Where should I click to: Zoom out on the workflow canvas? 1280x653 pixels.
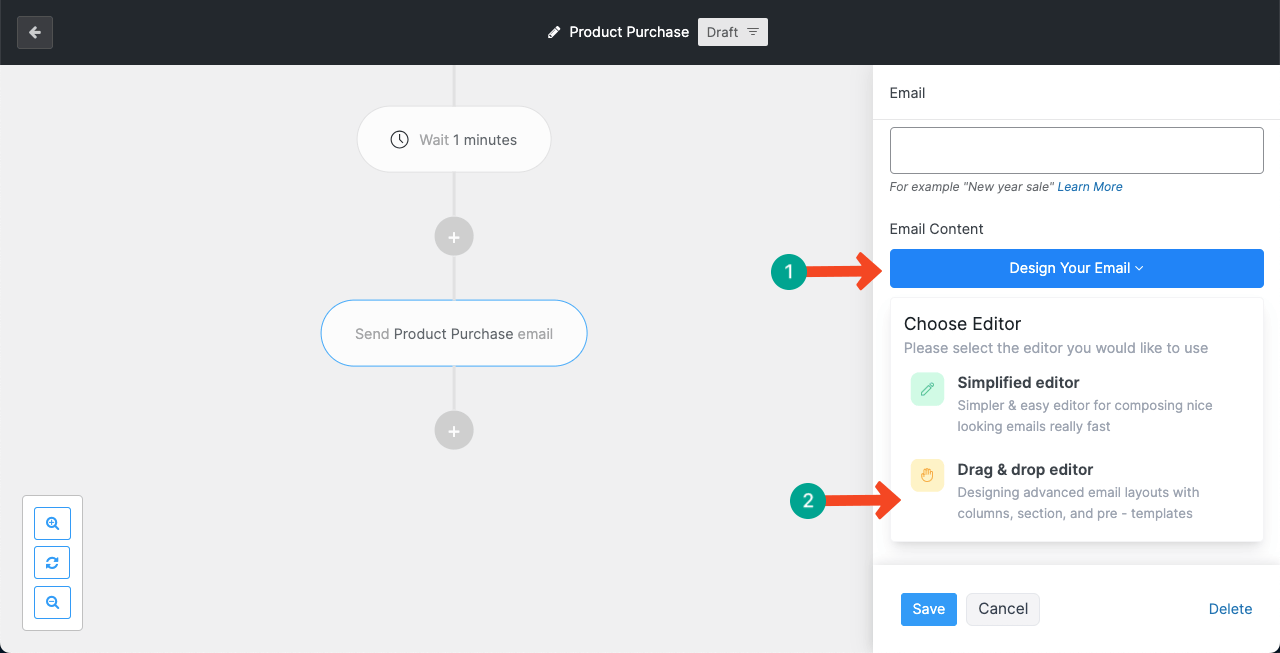click(52, 603)
